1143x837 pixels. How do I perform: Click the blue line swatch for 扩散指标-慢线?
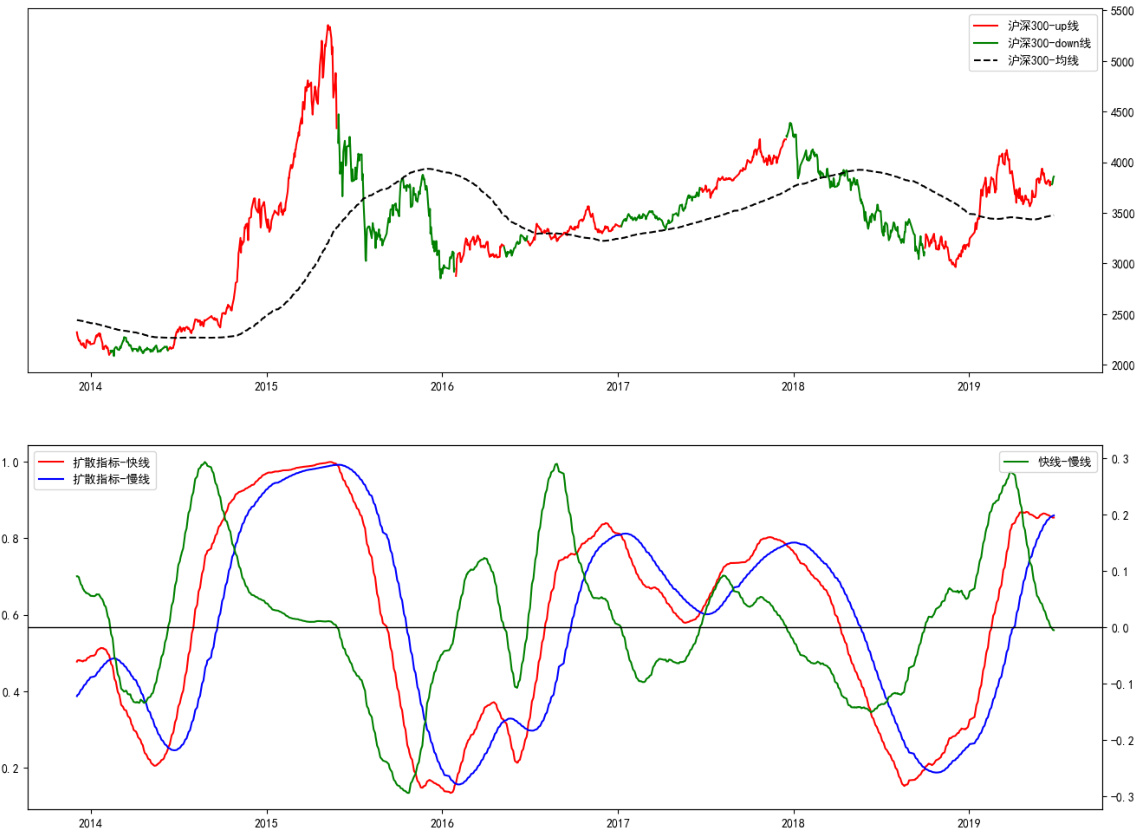pos(52,480)
